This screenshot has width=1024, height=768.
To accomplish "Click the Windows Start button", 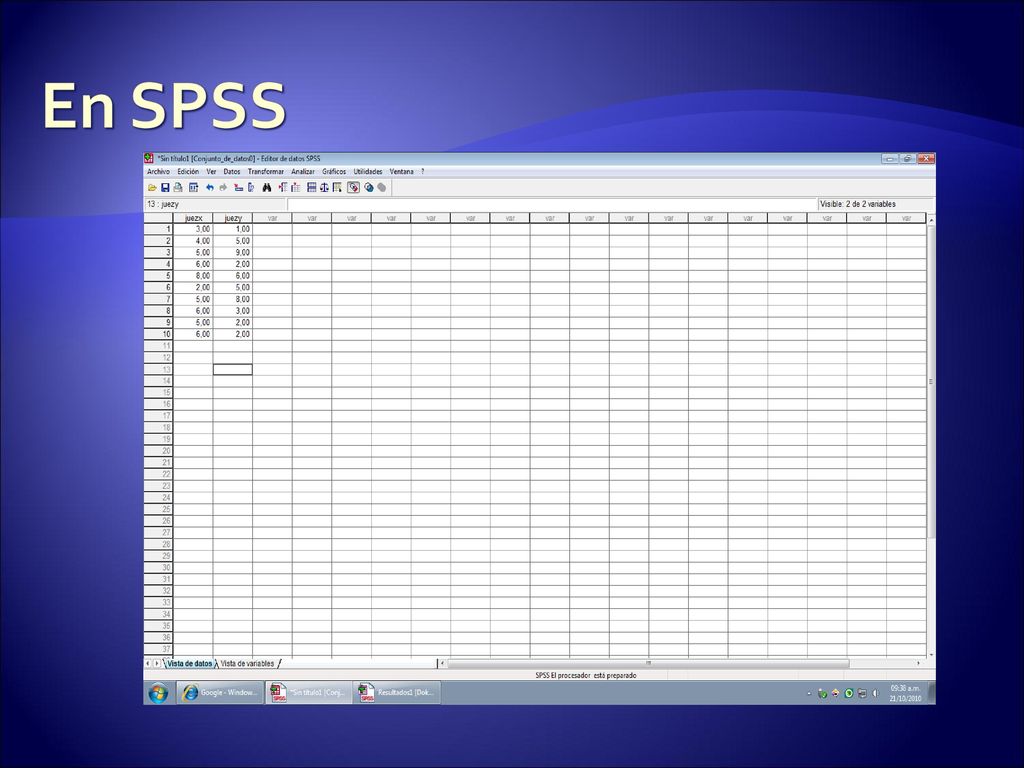I will click(158, 693).
